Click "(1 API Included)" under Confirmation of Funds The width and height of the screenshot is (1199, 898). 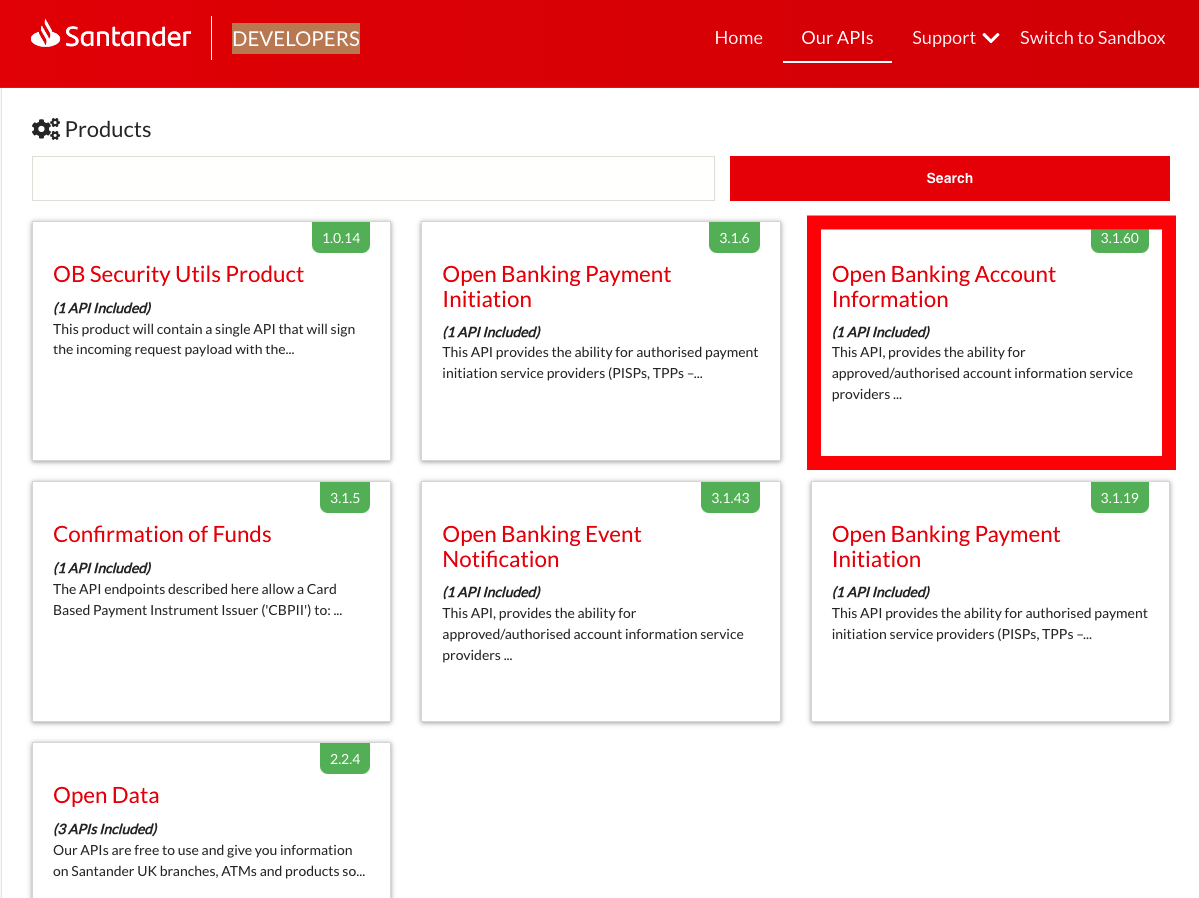[102, 568]
